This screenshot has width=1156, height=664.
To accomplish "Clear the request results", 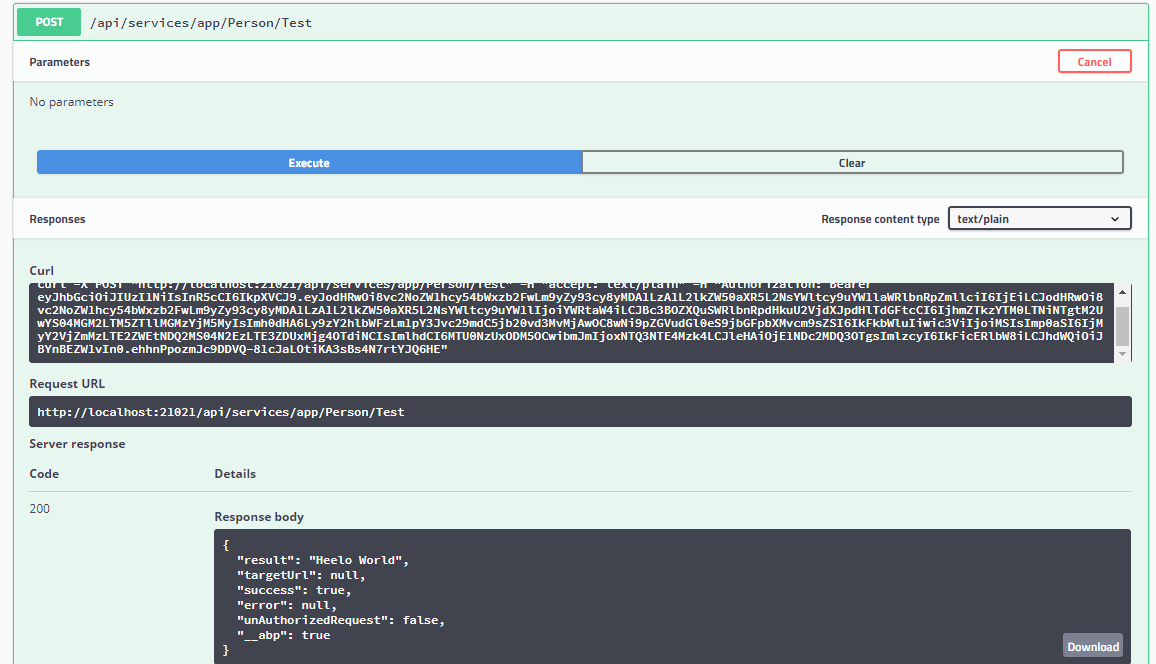I will pos(852,163).
